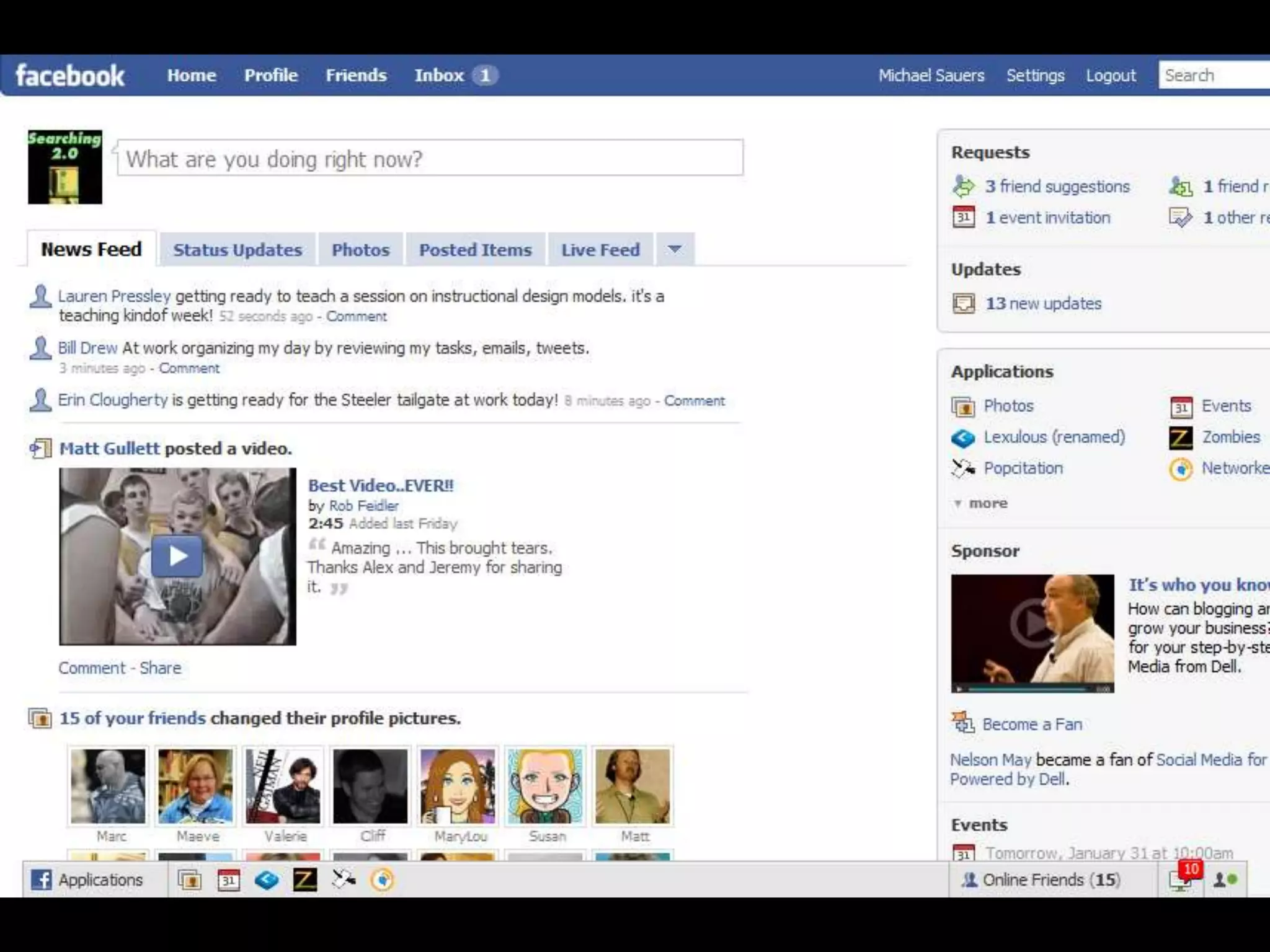Expand the feed tabs dropdown arrow

675,249
